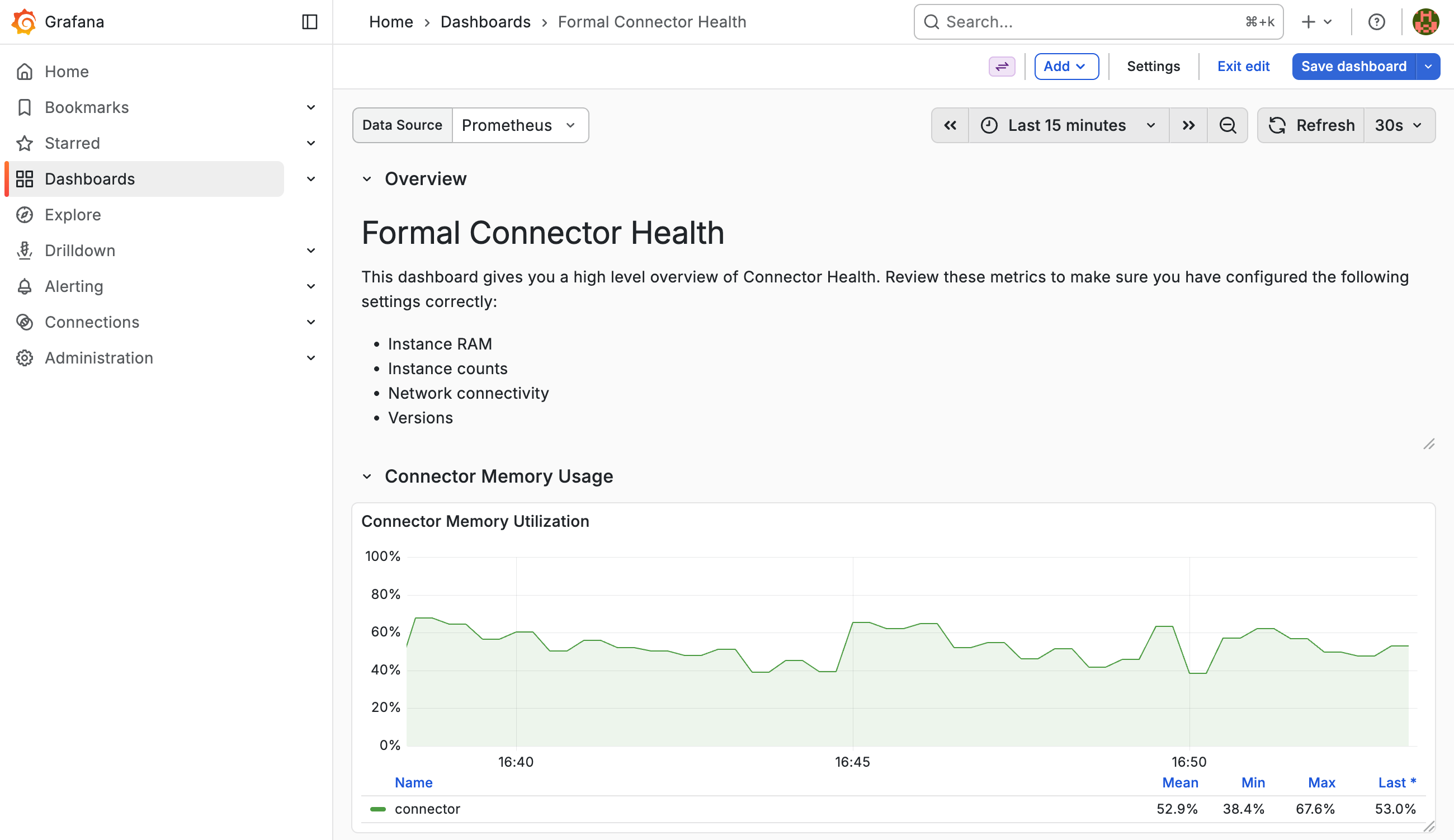Click the zoom out time range icon
1454x840 pixels.
click(1228, 125)
